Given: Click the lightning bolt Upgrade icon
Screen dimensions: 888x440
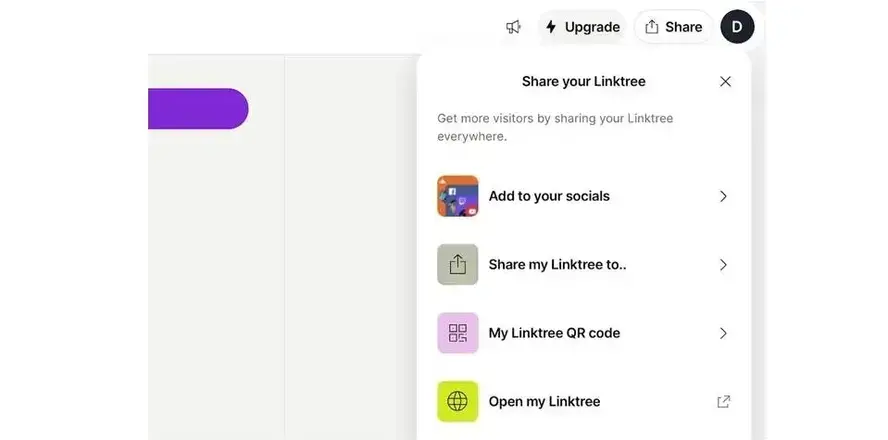Looking at the screenshot, I should (x=551, y=27).
